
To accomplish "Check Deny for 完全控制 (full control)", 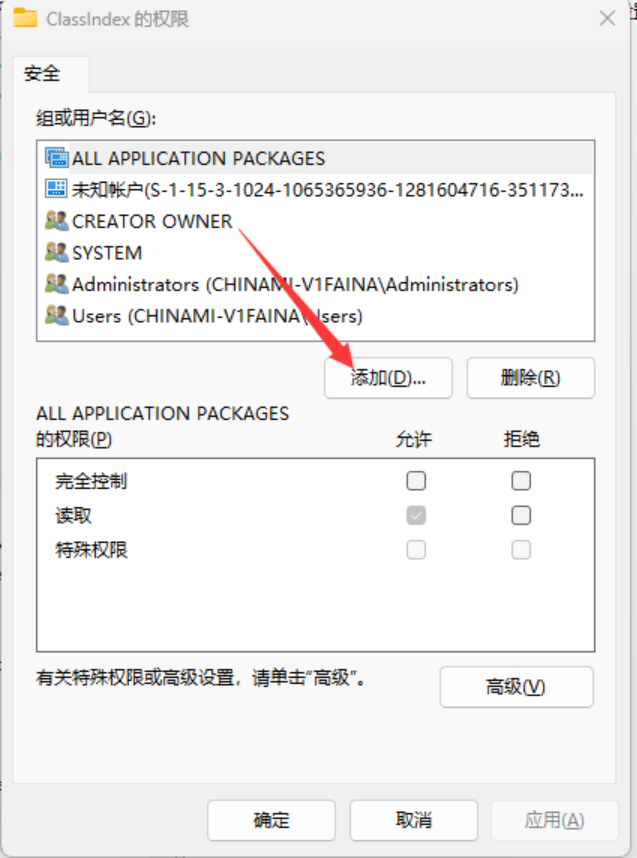I will pyautogui.click(x=521, y=481).
